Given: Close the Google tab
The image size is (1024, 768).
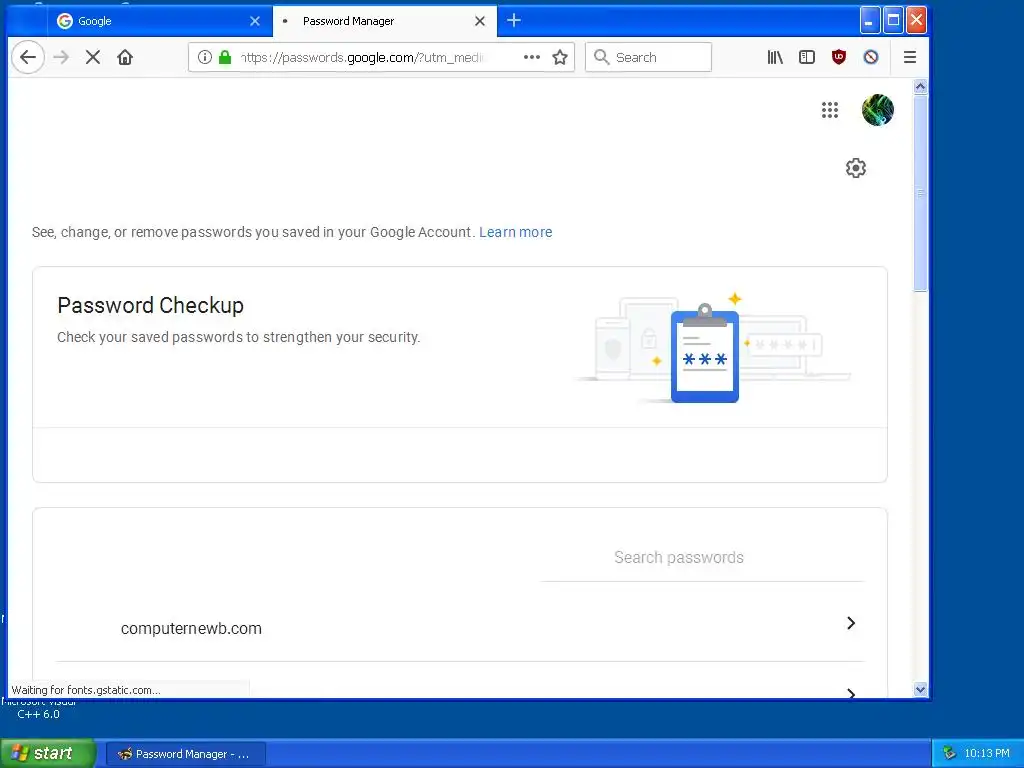Looking at the screenshot, I should [x=255, y=21].
